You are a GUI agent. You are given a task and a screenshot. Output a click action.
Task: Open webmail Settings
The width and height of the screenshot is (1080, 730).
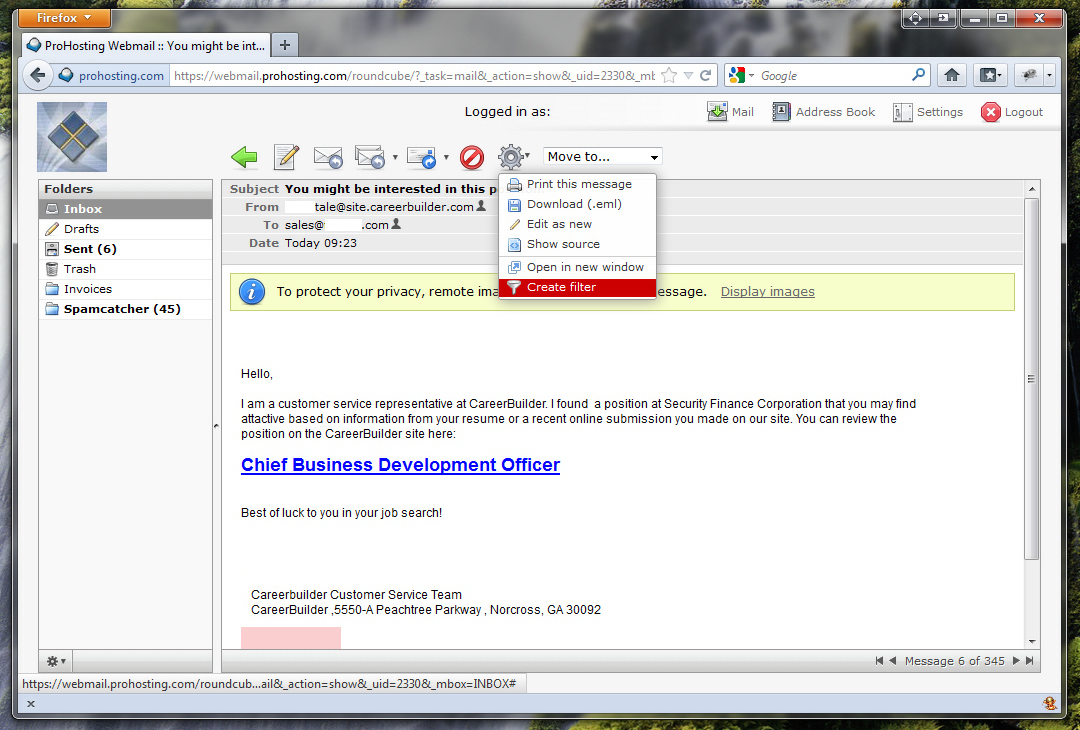click(928, 112)
